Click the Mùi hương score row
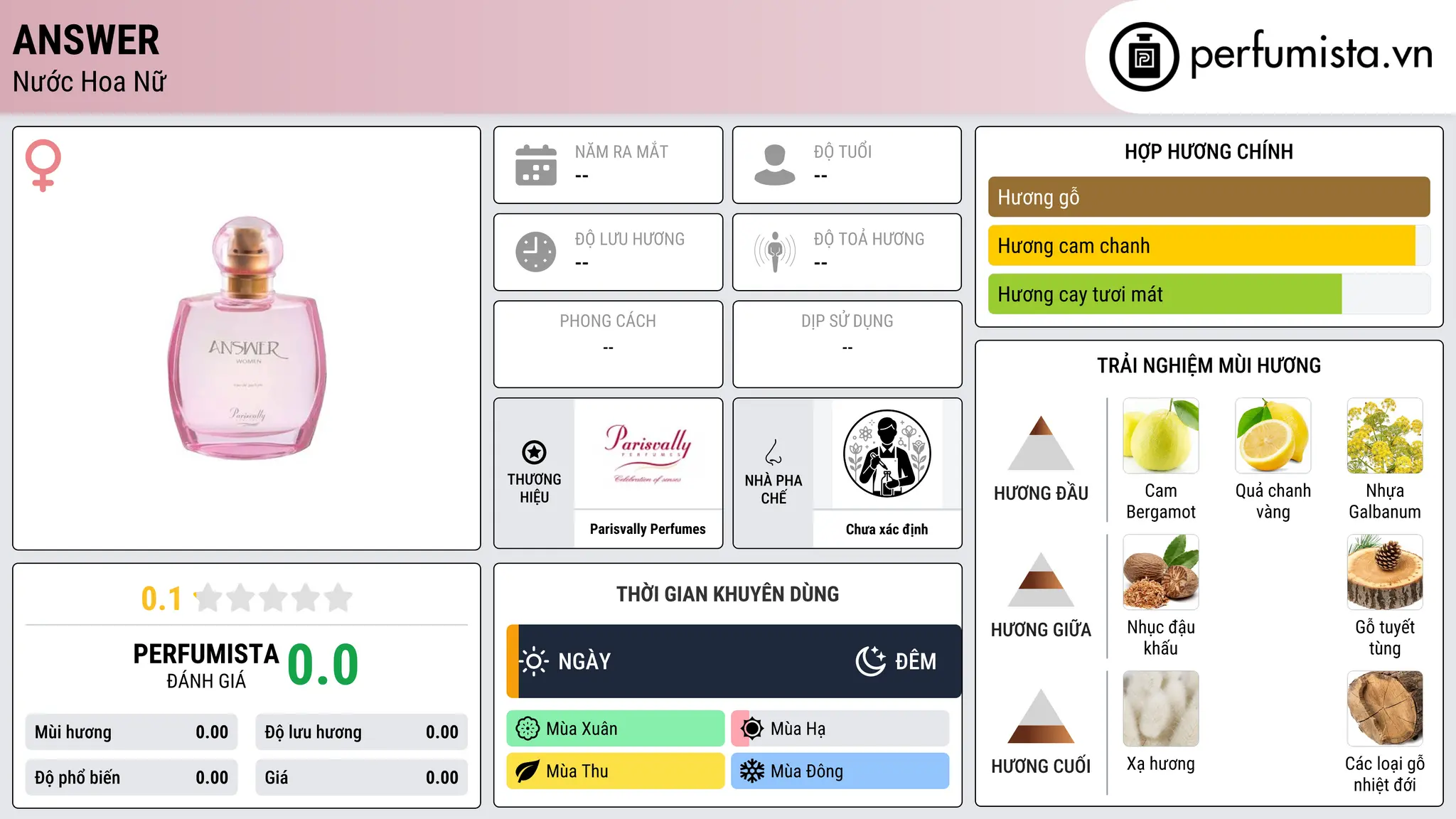The image size is (1456, 819). (x=132, y=732)
